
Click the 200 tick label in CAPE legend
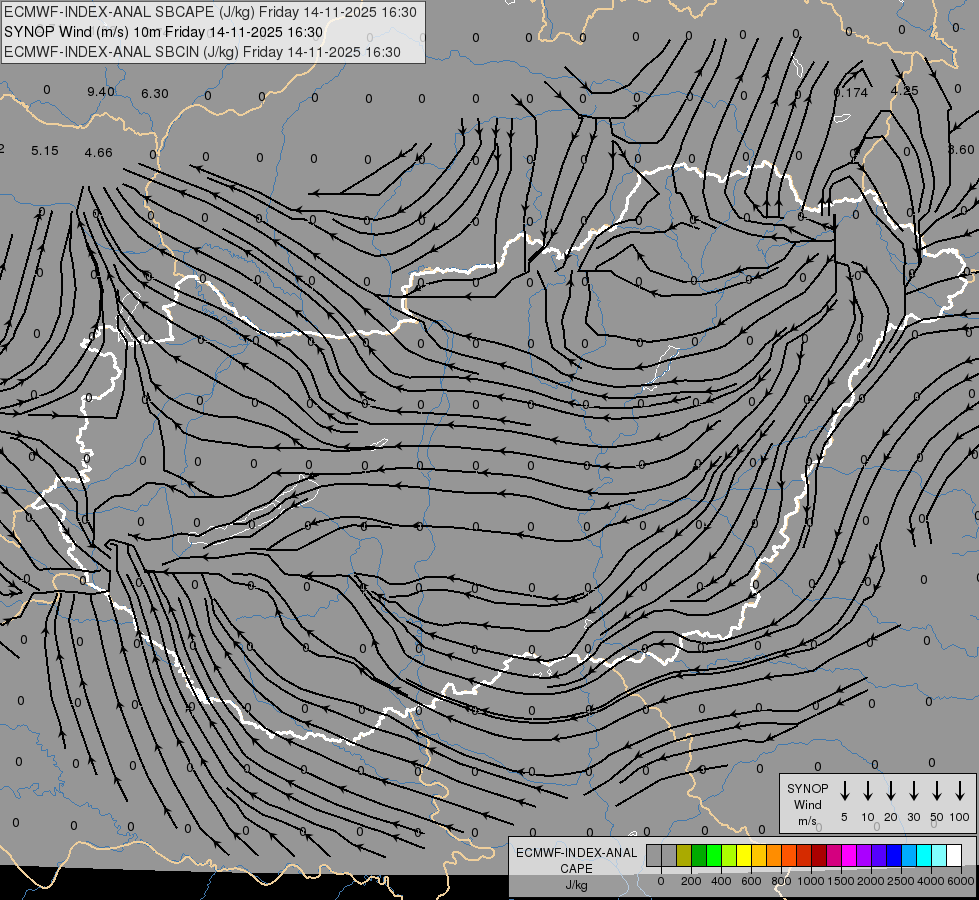click(x=691, y=881)
